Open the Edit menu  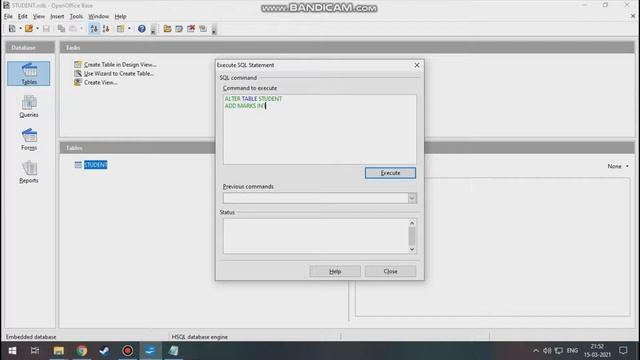[x=22, y=16]
